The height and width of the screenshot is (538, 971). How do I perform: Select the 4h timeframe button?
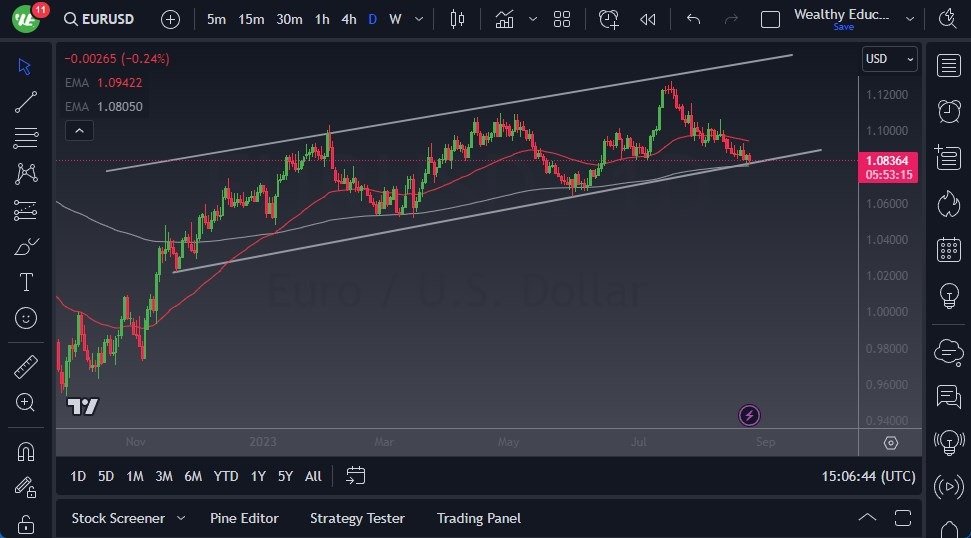pyautogui.click(x=348, y=19)
